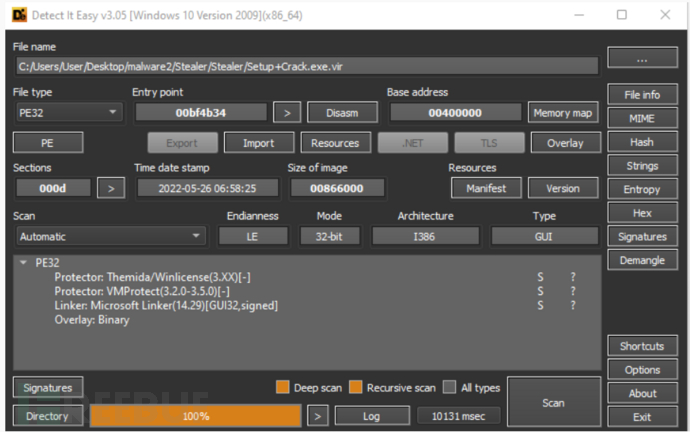This screenshot has height=432, width=690.
Task: Click the disabled .NET button
Action: tap(412, 143)
